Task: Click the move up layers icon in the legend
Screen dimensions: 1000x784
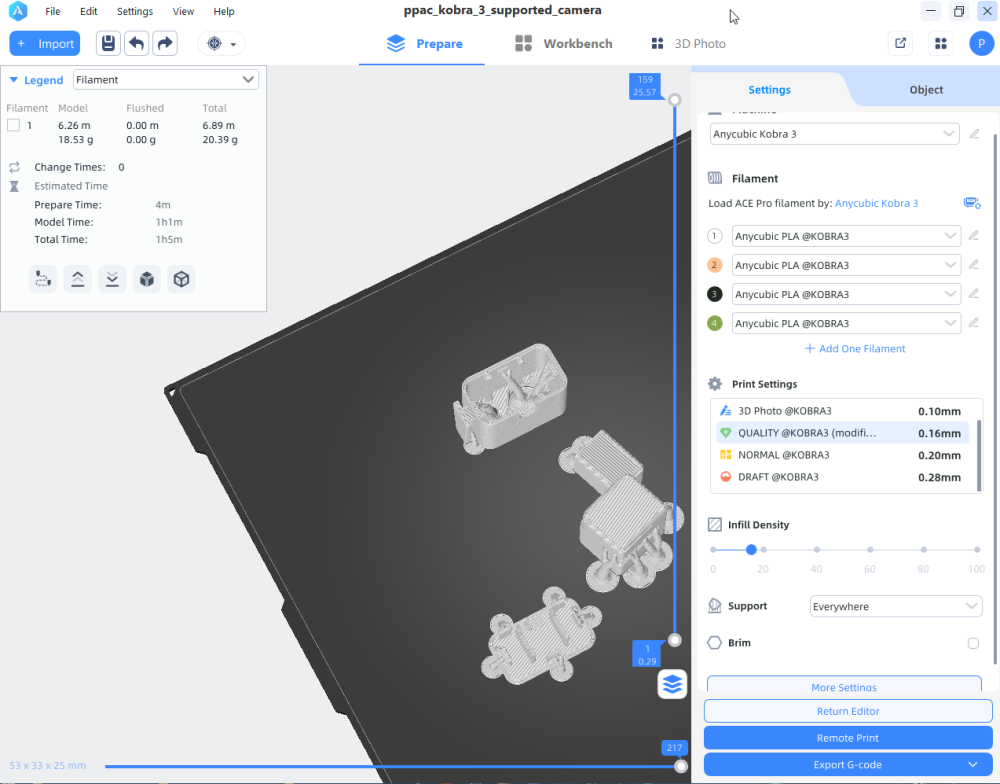Action: click(x=78, y=279)
